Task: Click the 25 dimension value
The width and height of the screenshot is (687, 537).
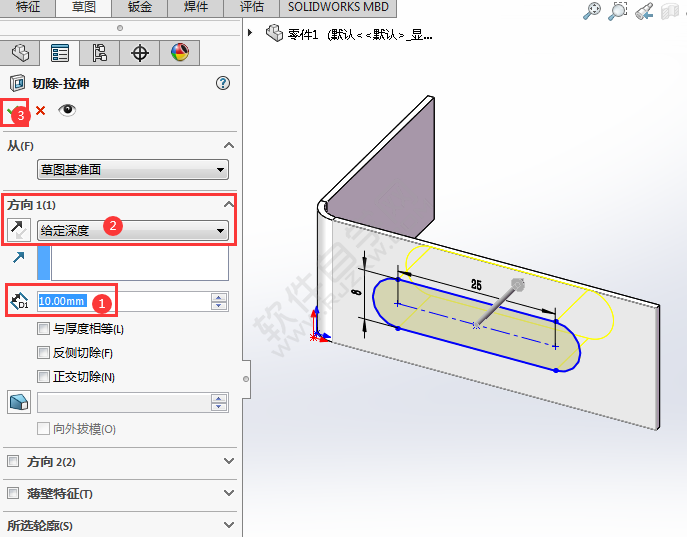Action: click(476, 285)
